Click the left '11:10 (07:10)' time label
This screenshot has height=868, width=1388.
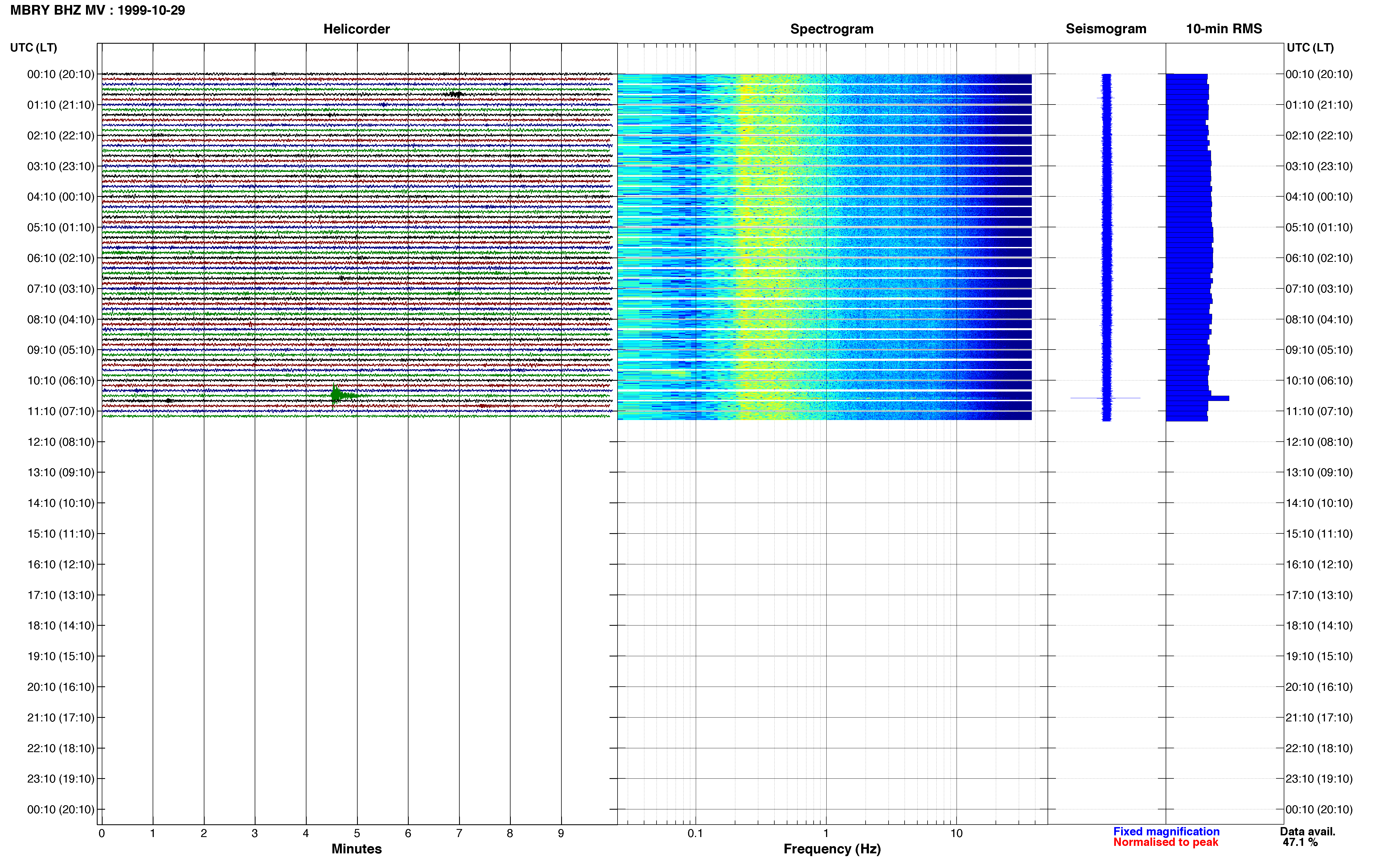click(x=61, y=411)
